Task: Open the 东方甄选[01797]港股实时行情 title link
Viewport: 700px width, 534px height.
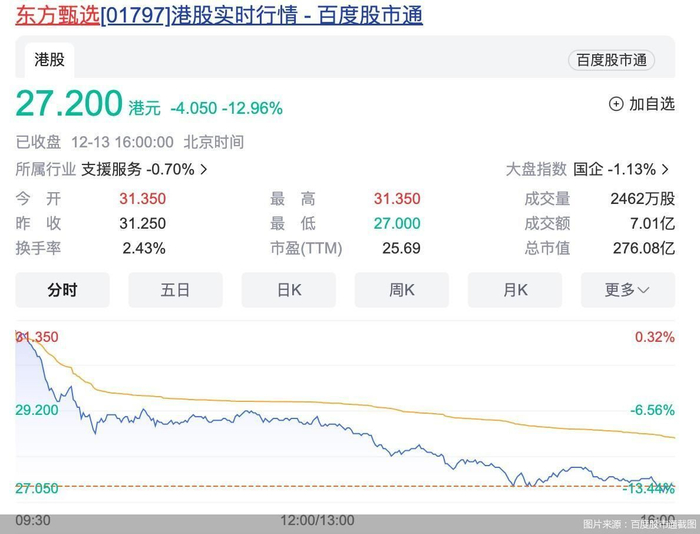Action: coord(219,15)
